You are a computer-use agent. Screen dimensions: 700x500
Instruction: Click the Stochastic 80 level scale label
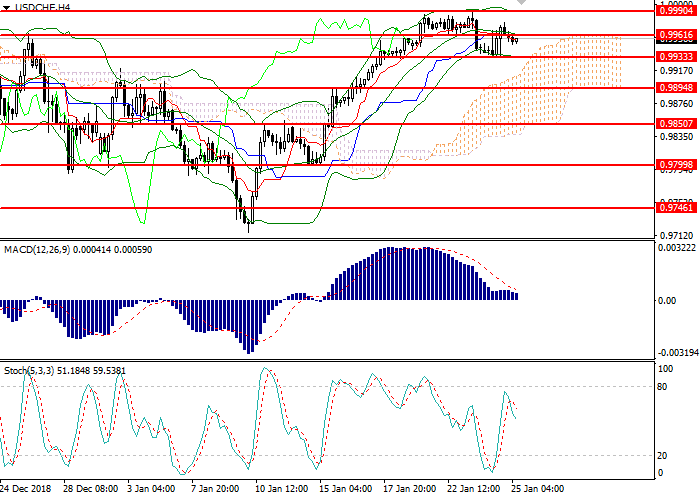tap(664, 386)
